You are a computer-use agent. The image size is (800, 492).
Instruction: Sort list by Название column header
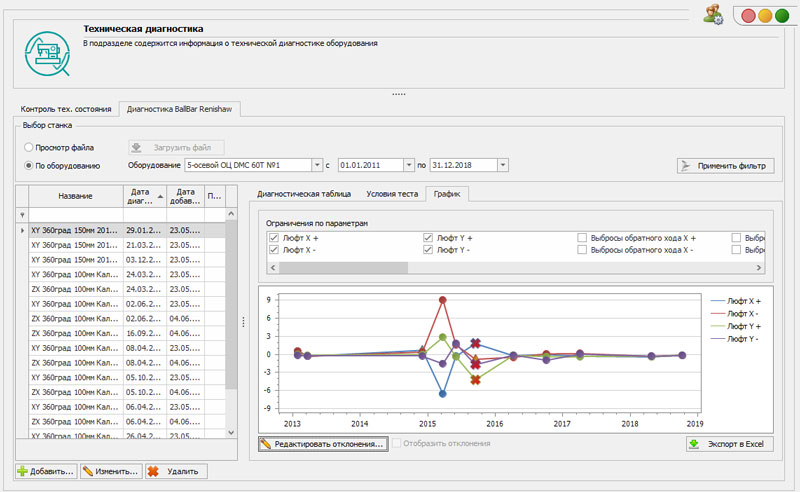[75, 195]
